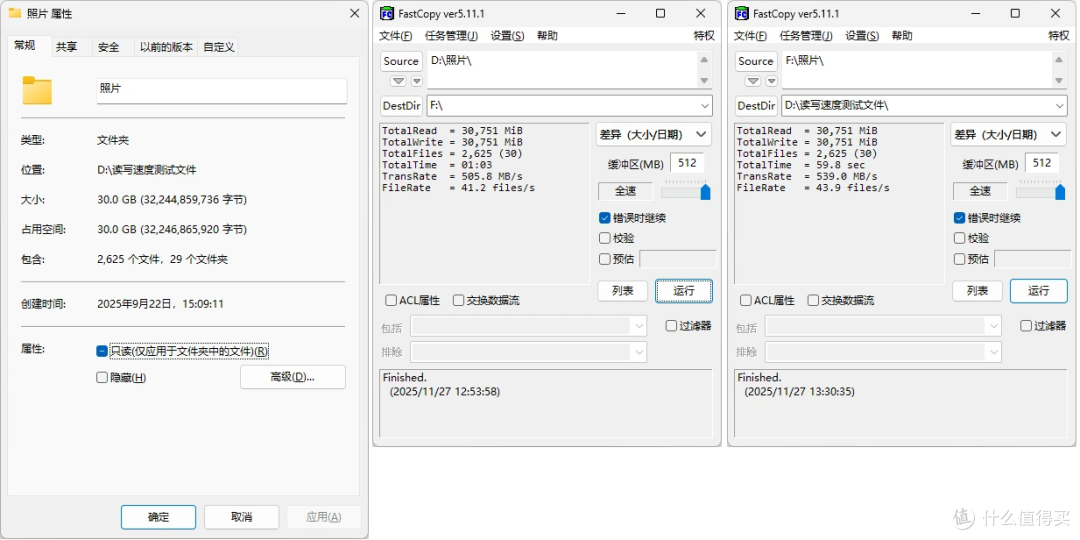Open DestDir dropdown showing D:\读写速度测试文件\

click(x=1059, y=106)
